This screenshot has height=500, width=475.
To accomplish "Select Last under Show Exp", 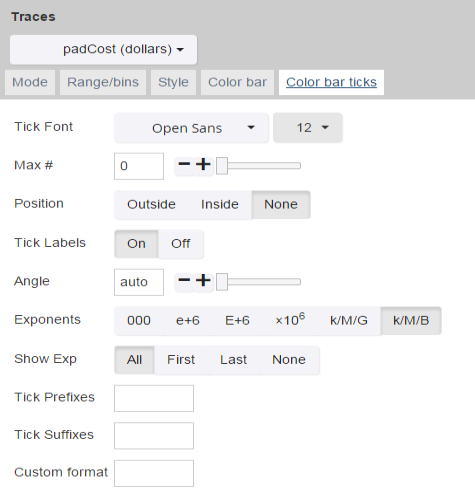I will (x=233, y=360).
